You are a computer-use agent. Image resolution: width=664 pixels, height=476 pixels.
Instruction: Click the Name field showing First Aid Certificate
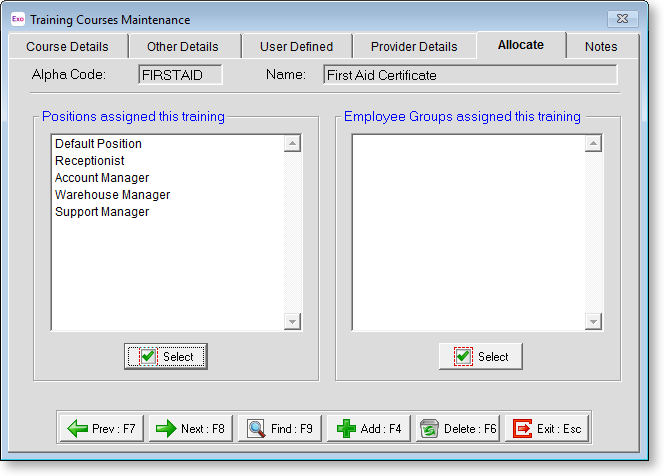click(469, 75)
